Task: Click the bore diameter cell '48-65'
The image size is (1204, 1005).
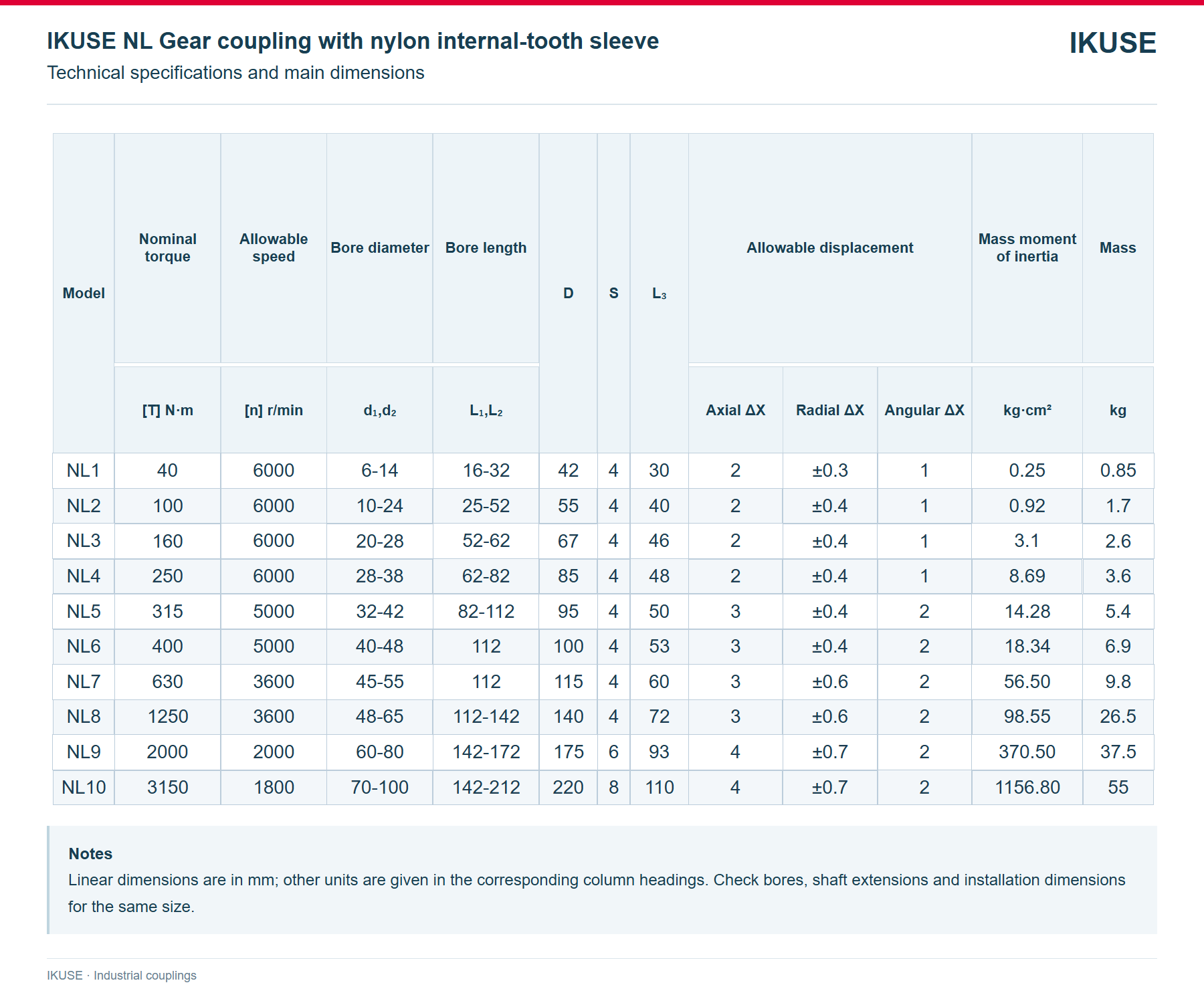Action: pyautogui.click(x=379, y=717)
